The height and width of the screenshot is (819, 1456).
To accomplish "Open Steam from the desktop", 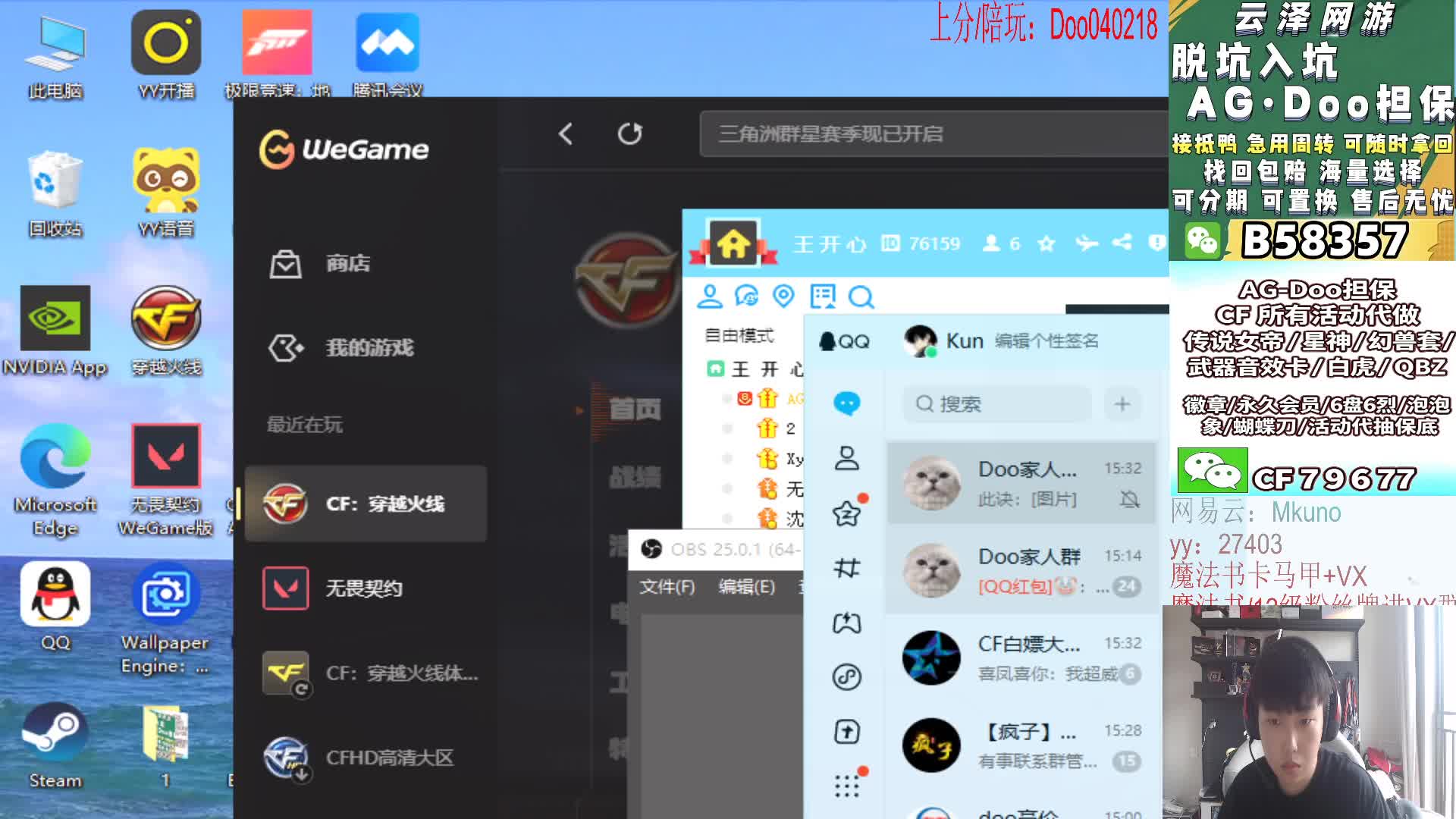I will coord(55,746).
